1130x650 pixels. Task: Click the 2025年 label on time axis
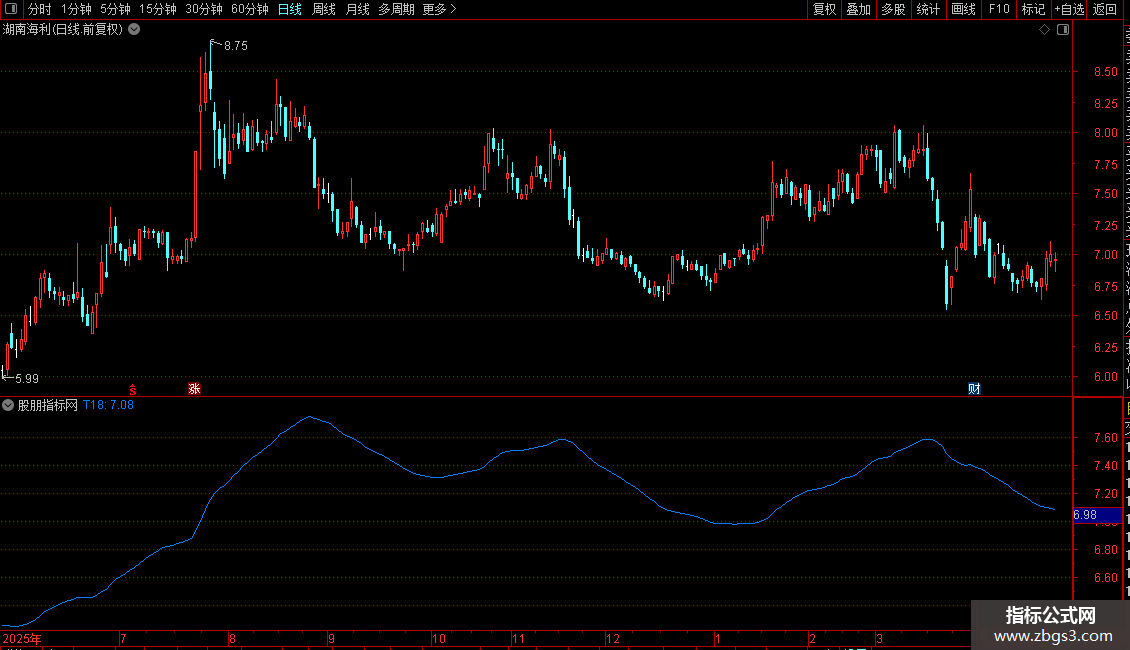pos(22,638)
